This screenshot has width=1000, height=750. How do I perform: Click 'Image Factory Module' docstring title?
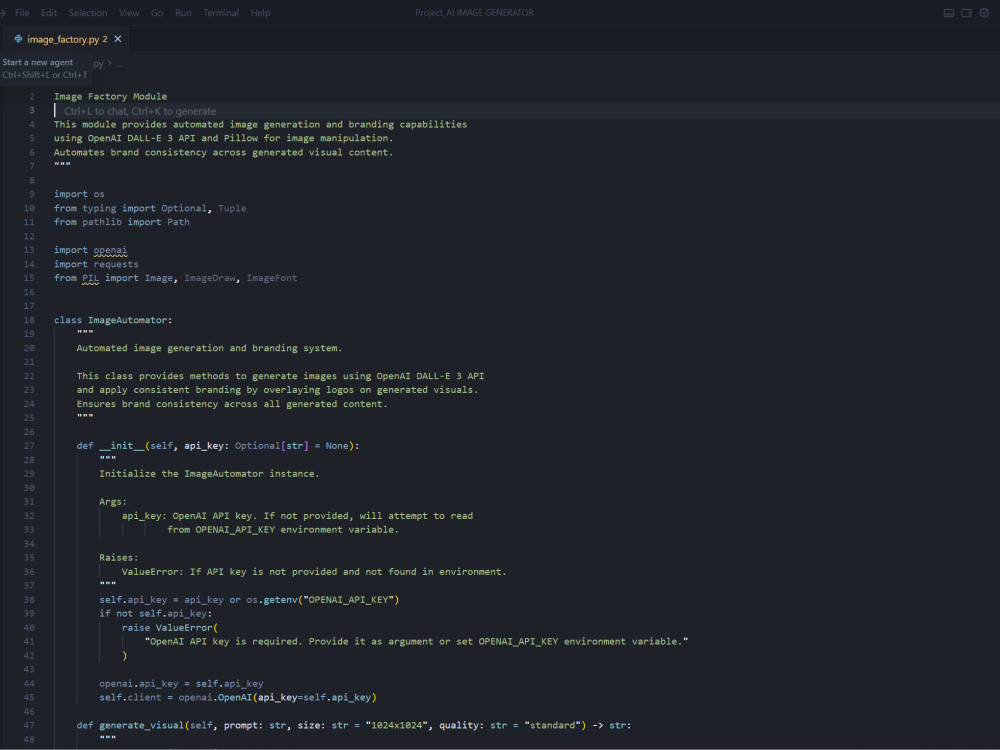tap(110, 96)
